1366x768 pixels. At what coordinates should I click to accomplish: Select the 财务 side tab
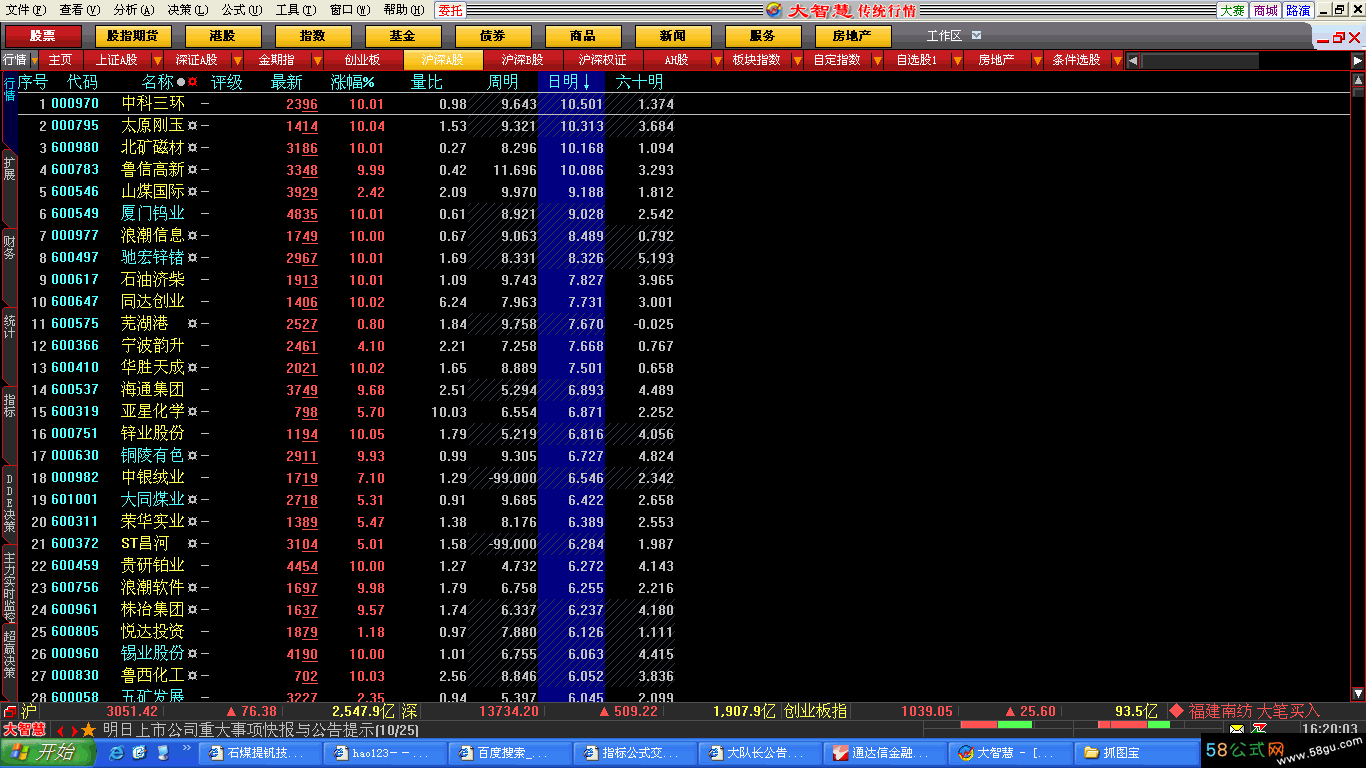click(x=9, y=246)
